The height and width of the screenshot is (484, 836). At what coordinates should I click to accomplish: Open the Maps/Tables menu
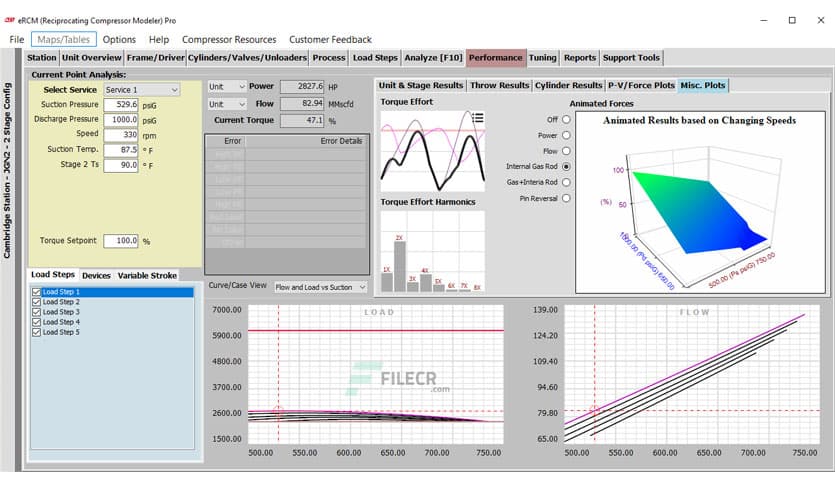63,39
